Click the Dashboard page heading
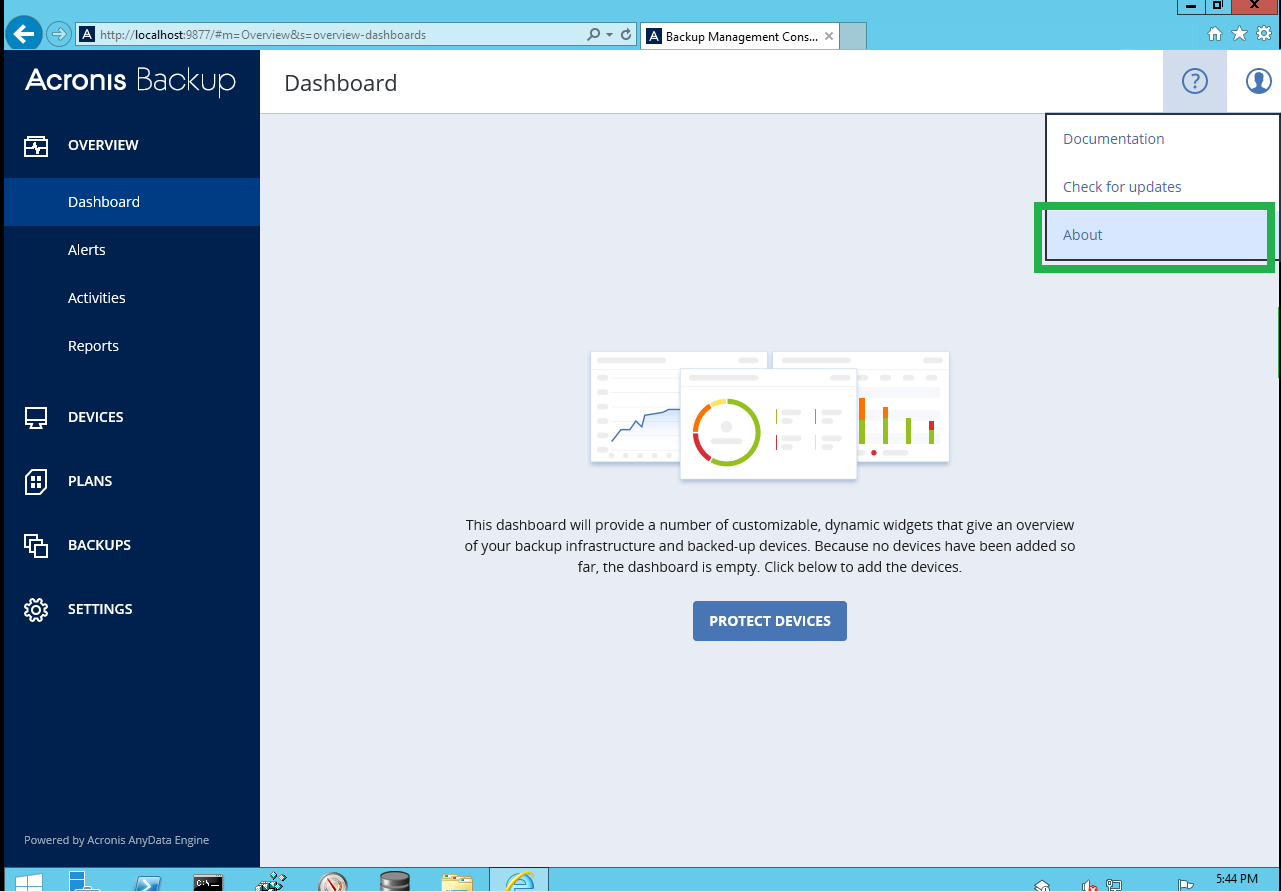Viewport: 1281px width, 892px height. 341,83
